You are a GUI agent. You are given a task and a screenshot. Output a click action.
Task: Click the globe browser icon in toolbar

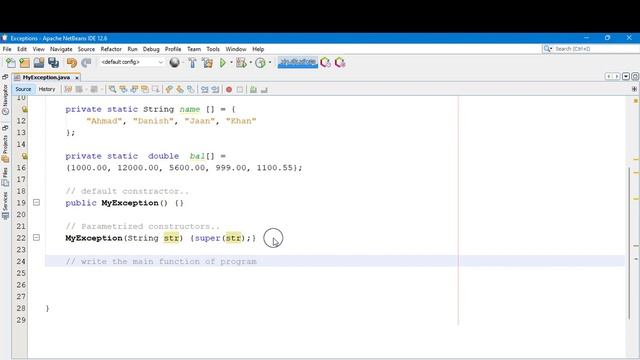[175, 62]
